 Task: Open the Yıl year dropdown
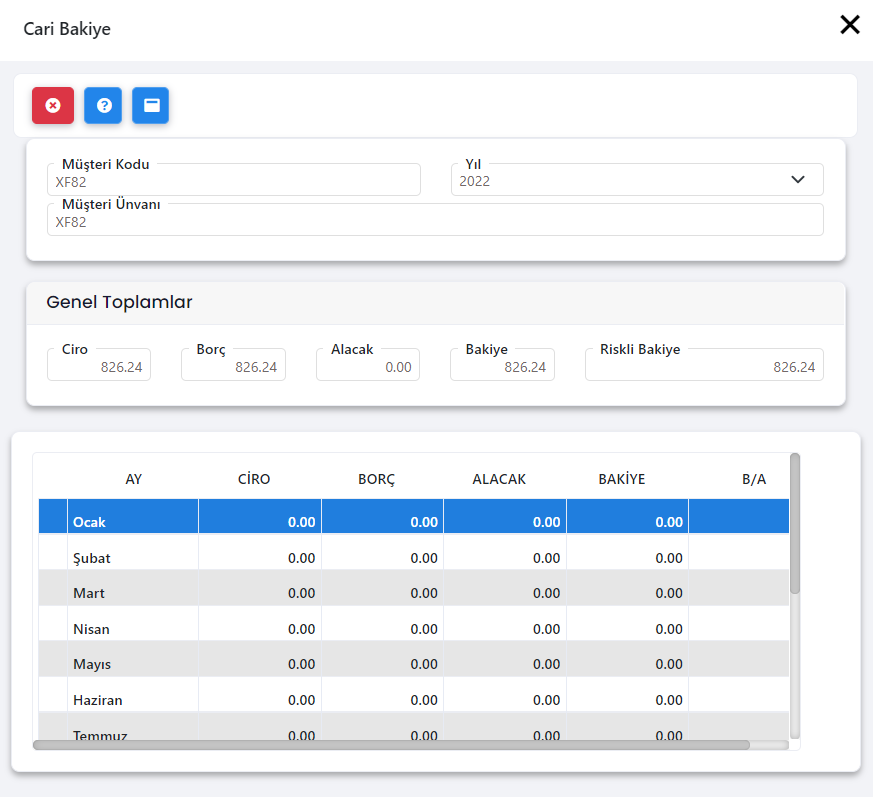coord(637,180)
